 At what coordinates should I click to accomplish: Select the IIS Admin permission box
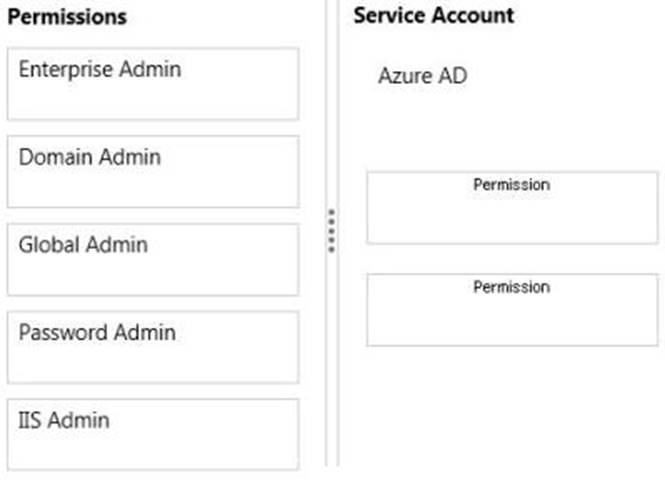(152, 435)
